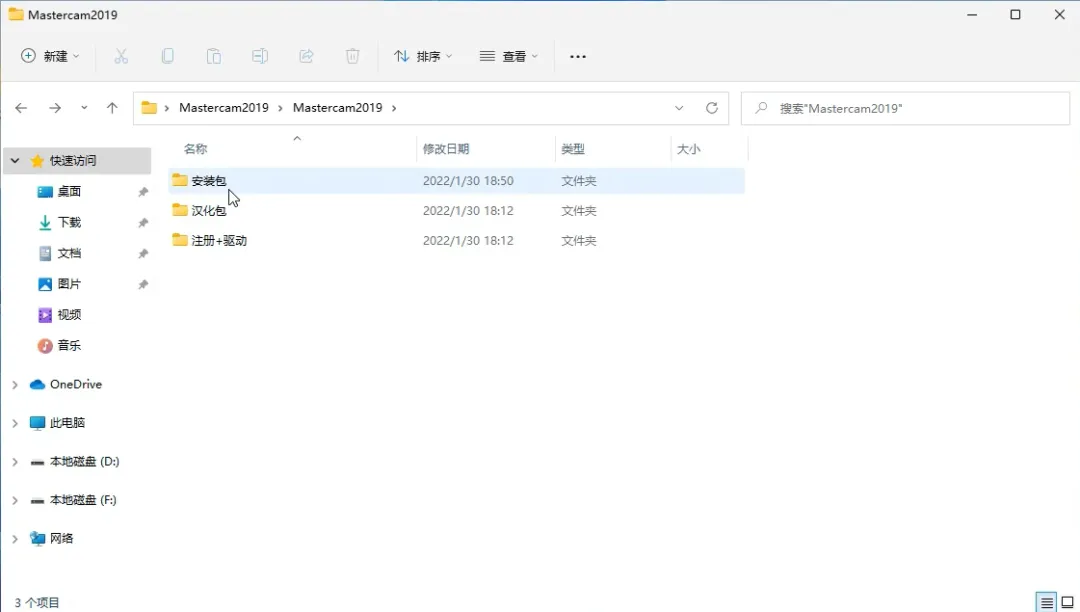Go forward with the right arrow
Image resolution: width=1080 pixels, height=612 pixels.
pos(55,108)
